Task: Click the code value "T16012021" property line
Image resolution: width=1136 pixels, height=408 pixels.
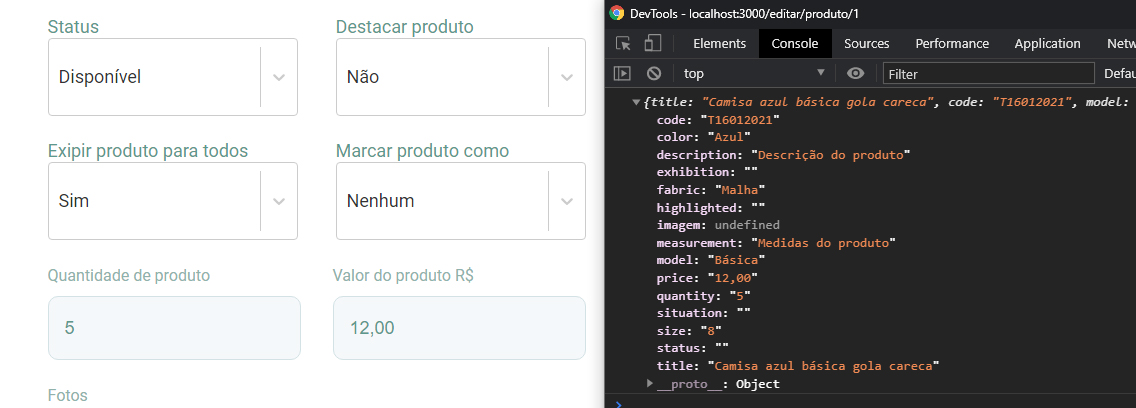Action: 717,120
